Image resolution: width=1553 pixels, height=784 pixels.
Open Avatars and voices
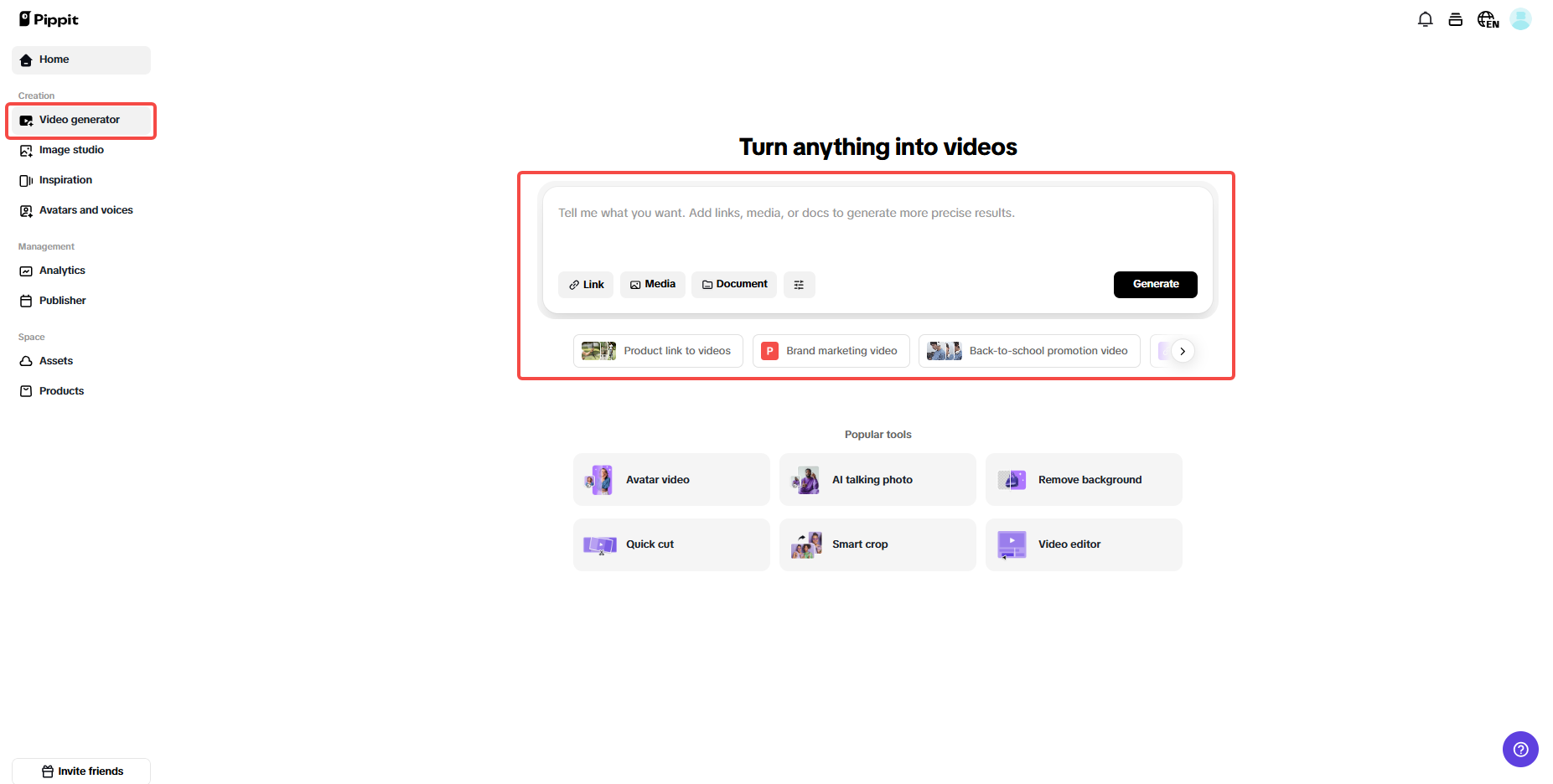pyautogui.click(x=85, y=210)
